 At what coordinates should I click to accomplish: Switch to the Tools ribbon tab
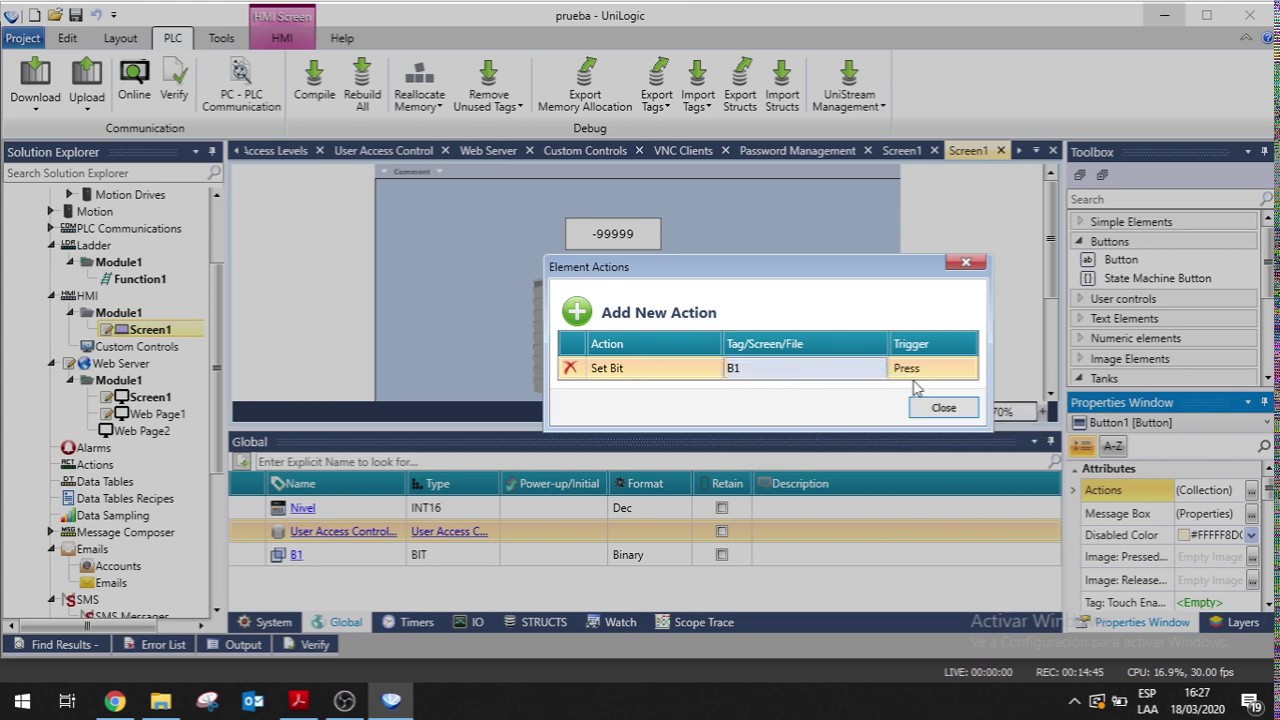[x=221, y=38]
